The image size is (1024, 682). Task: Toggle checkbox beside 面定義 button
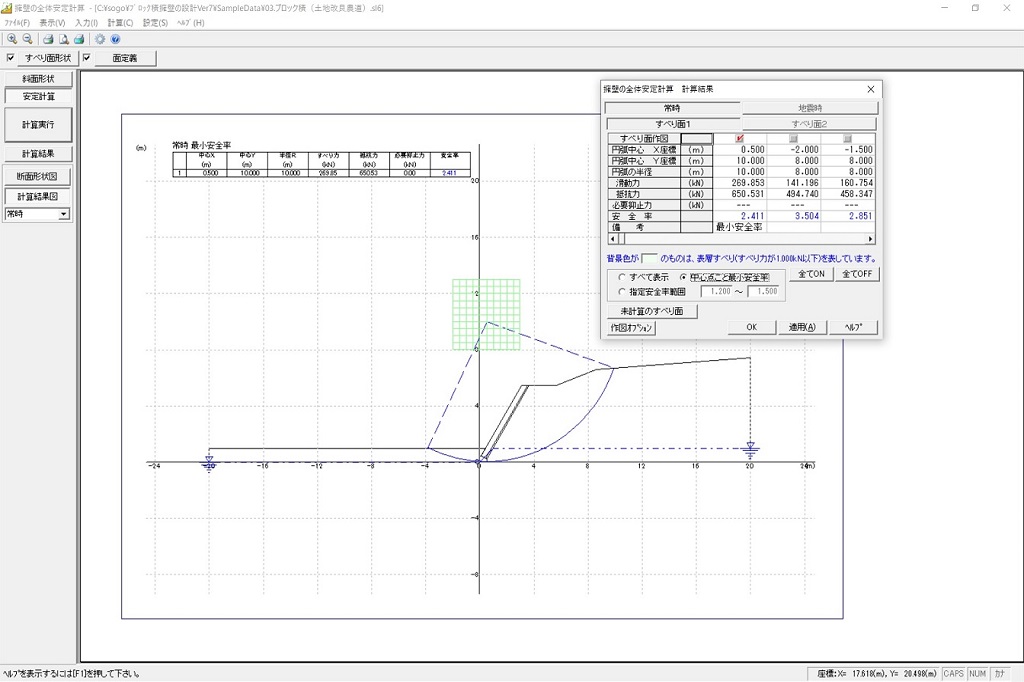[86, 57]
